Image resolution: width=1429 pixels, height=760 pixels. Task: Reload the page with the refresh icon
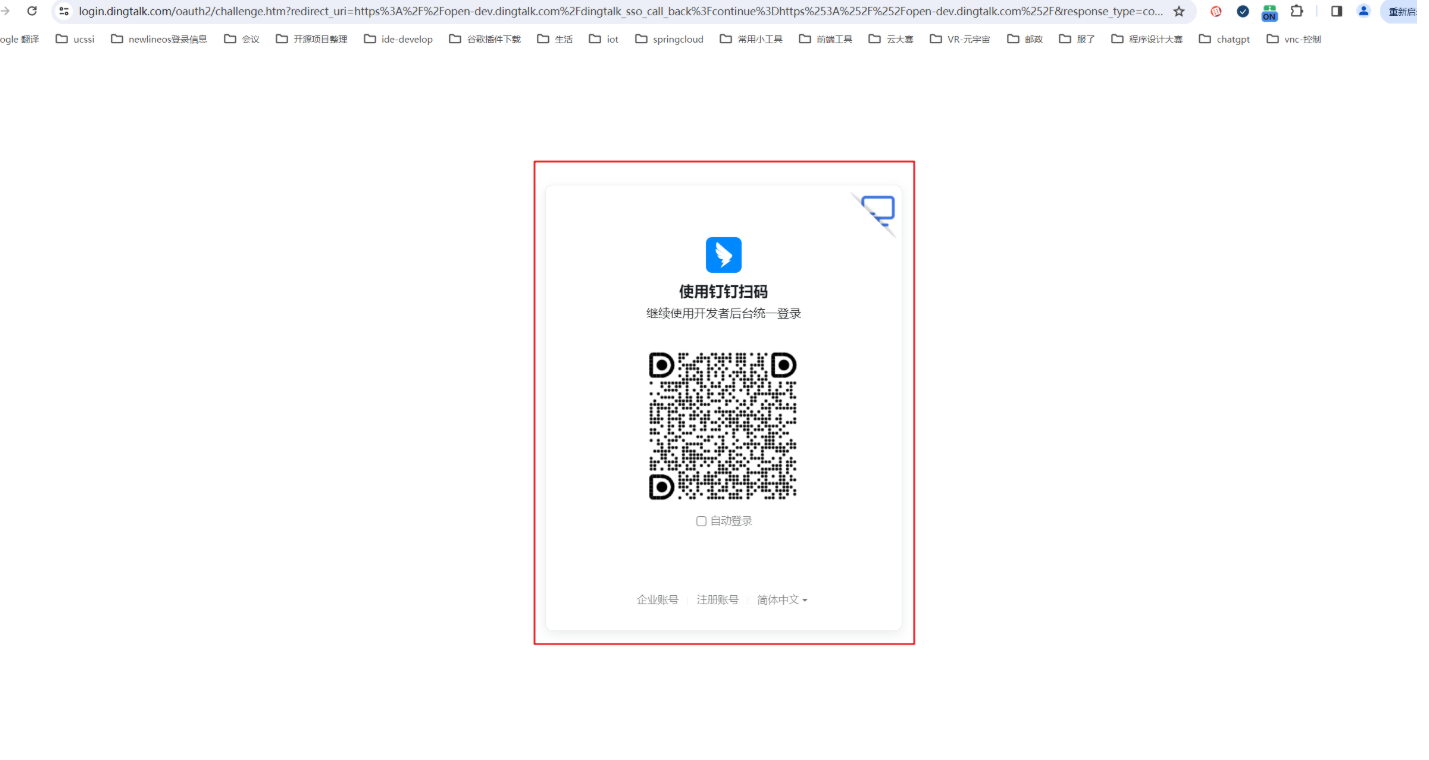click(32, 11)
